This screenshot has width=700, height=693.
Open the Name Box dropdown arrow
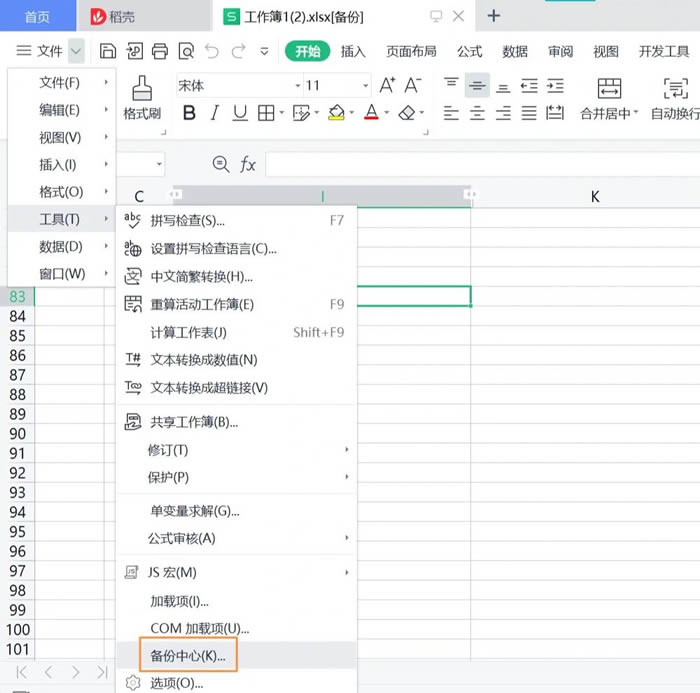(x=159, y=164)
